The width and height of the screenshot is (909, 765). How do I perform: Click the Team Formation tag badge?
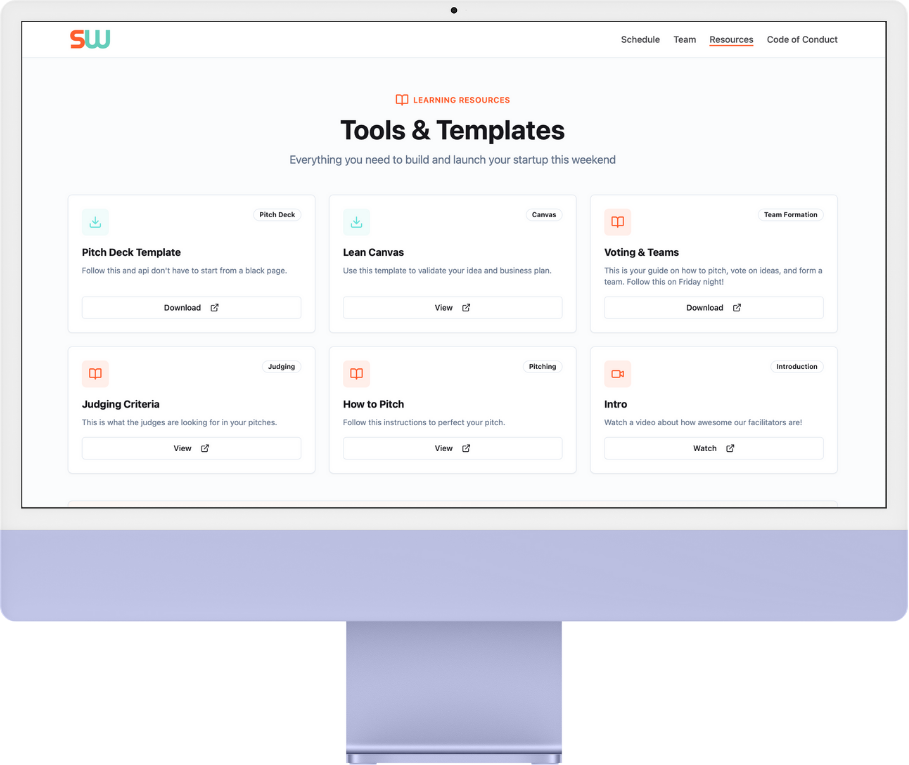pyautogui.click(x=790, y=215)
